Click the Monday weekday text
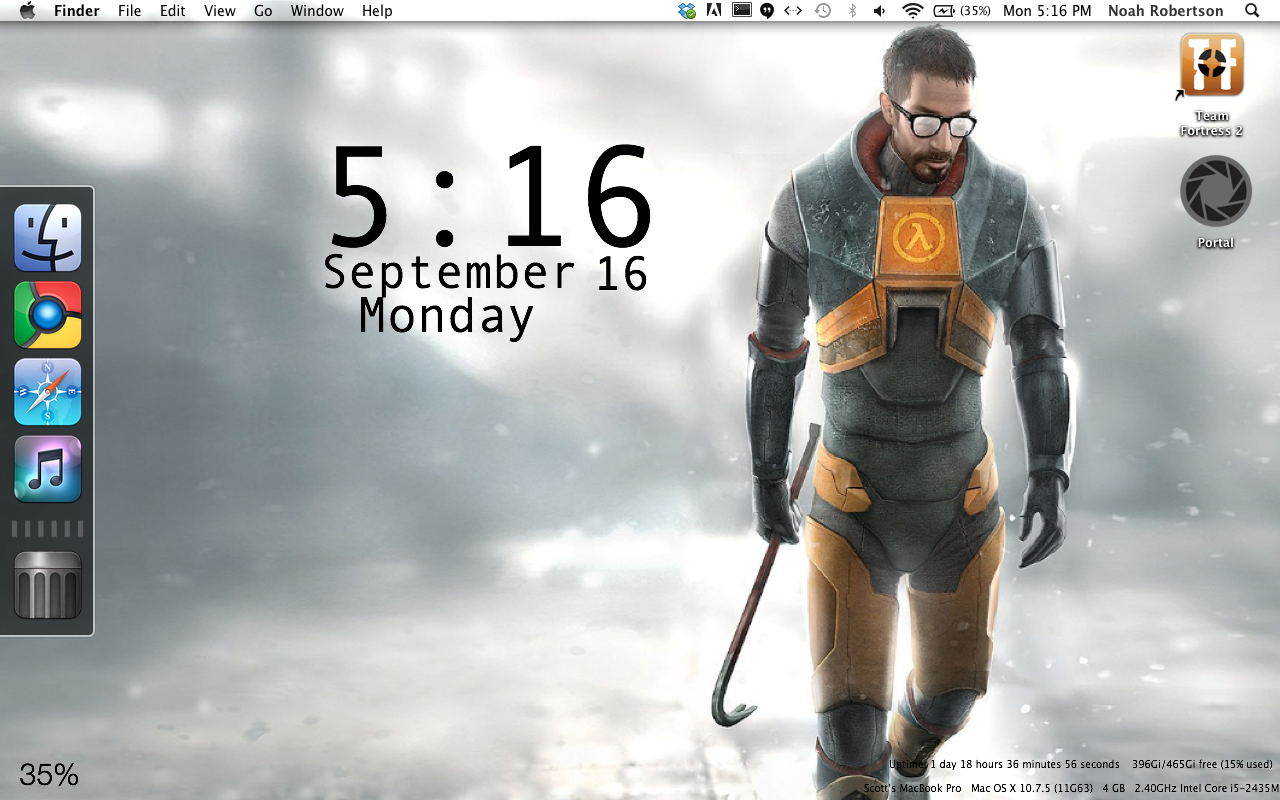The width and height of the screenshot is (1280, 800). click(x=447, y=316)
